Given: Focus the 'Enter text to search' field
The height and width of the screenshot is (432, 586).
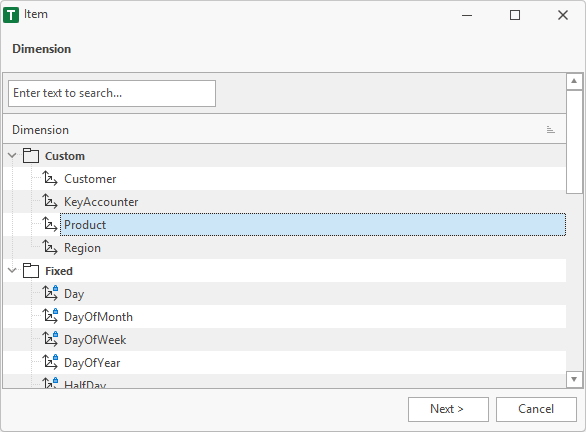Looking at the screenshot, I should [112, 93].
